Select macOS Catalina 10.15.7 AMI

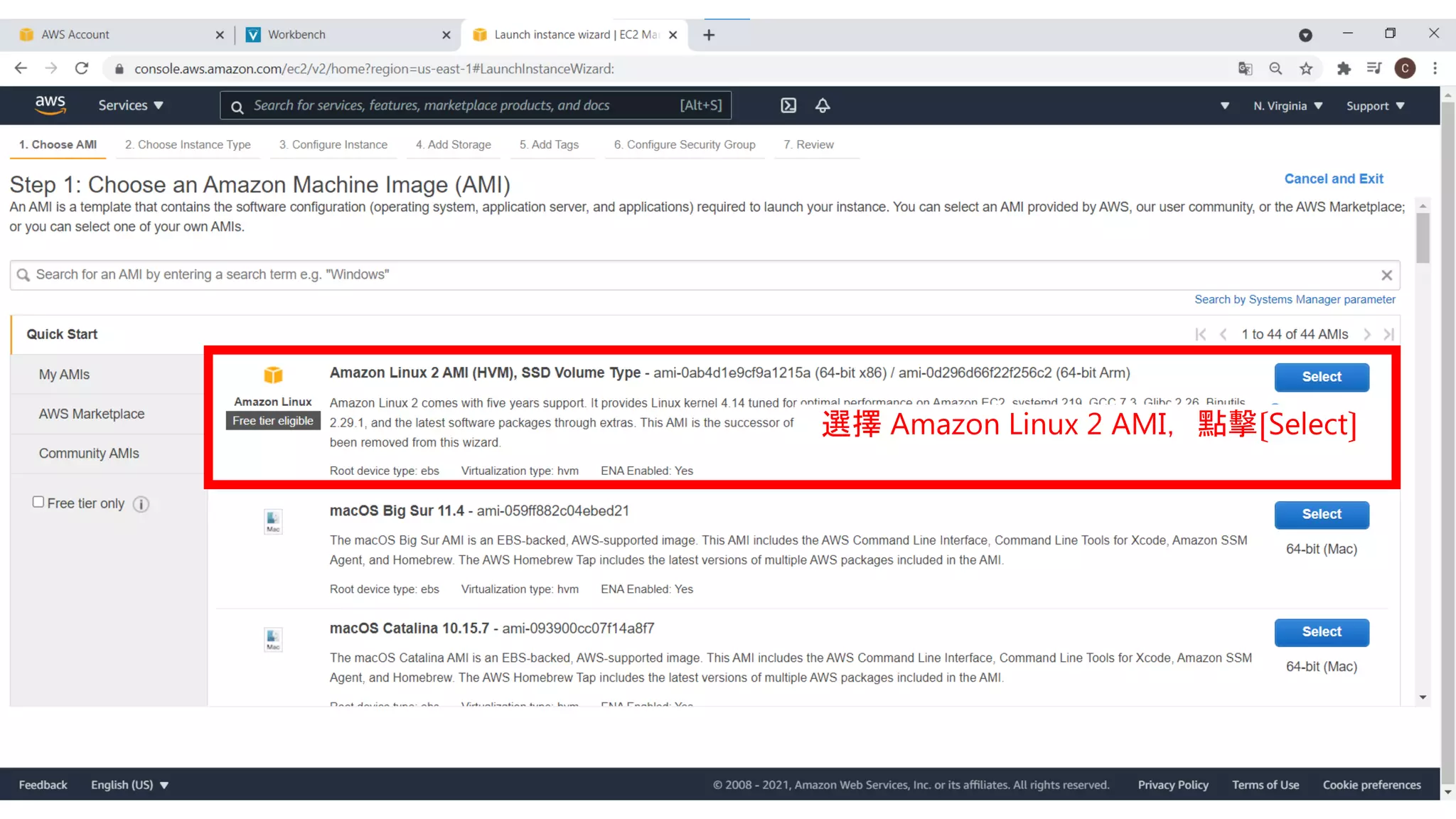[x=1322, y=632]
